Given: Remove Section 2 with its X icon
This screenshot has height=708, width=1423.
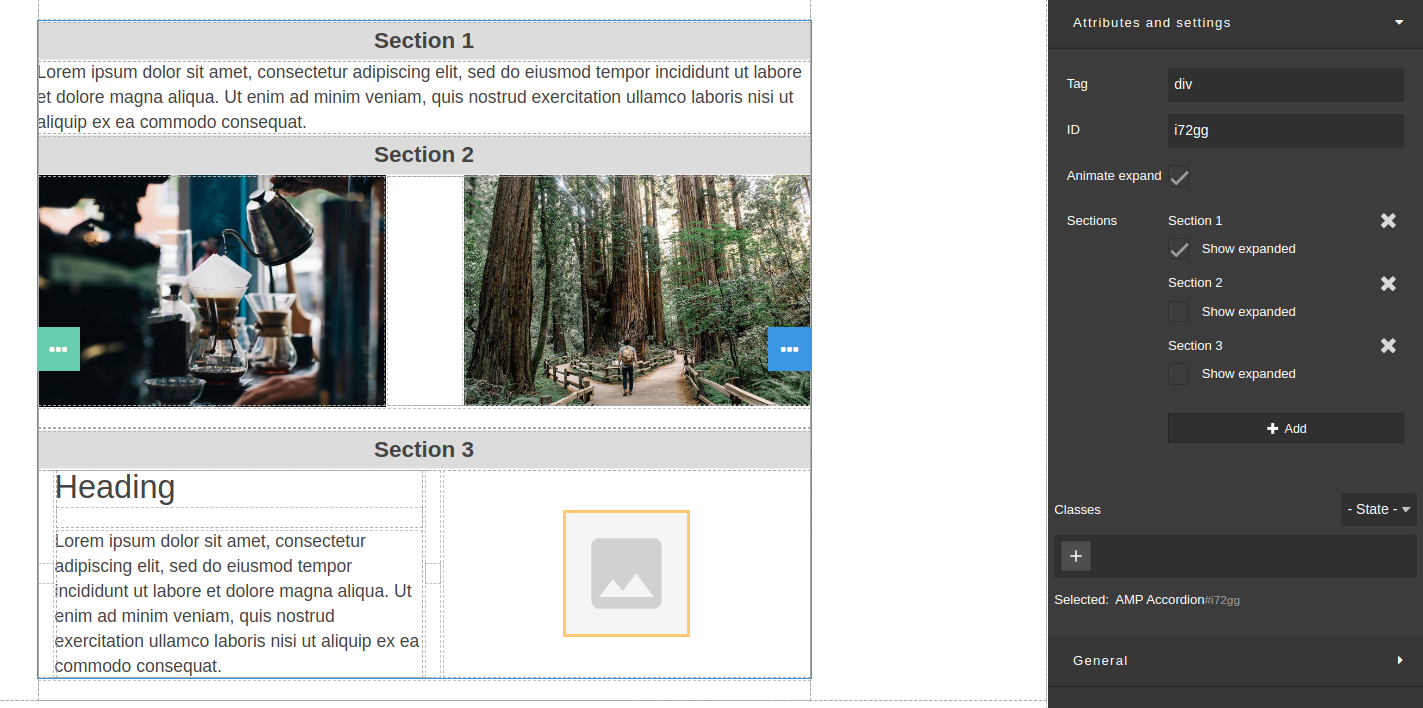Looking at the screenshot, I should point(1388,283).
